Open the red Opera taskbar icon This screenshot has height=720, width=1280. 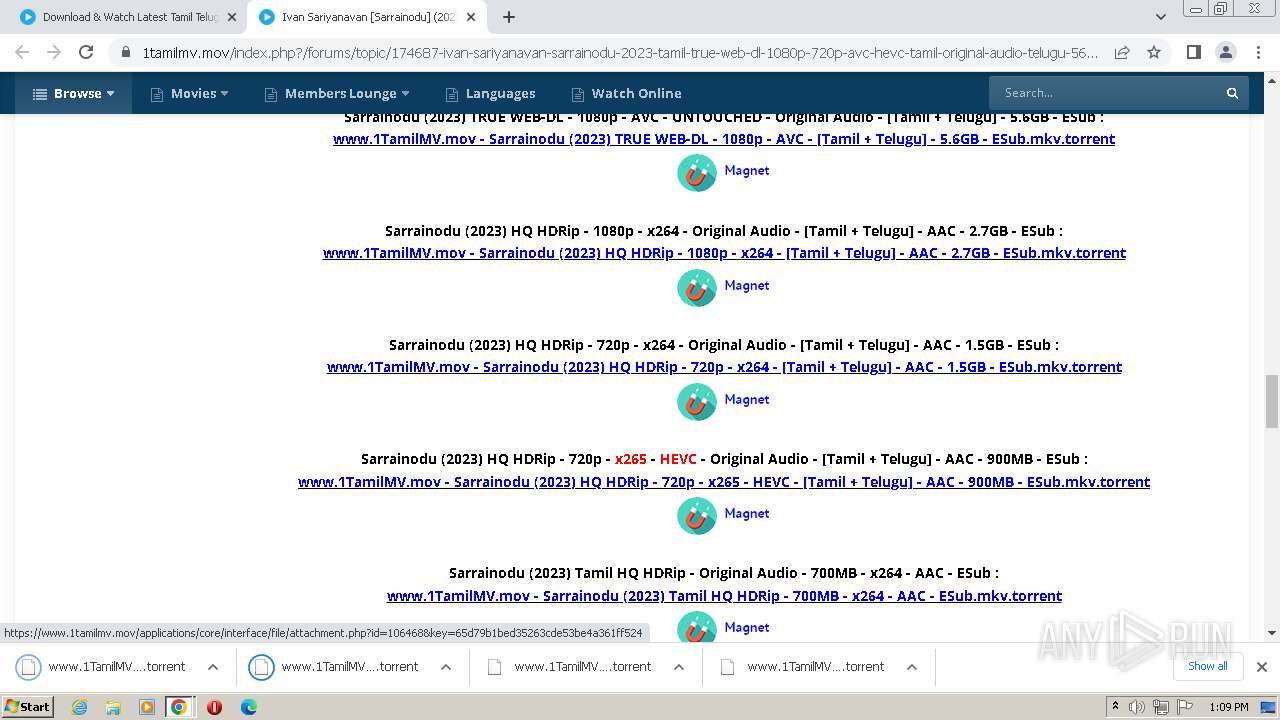pyautogui.click(x=214, y=707)
